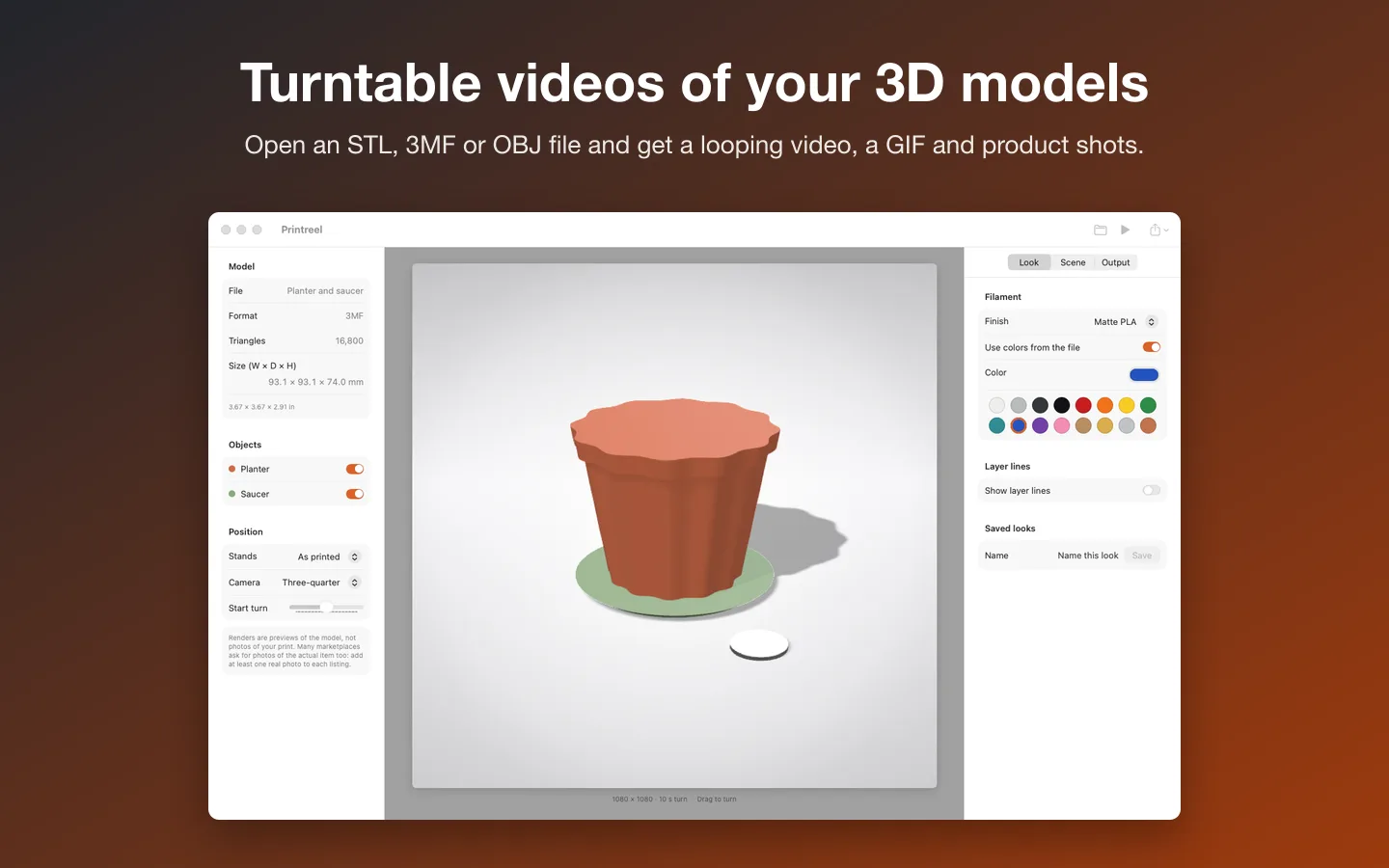The width and height of the screenshot is (1389, 868).
Task: Hide the Saucer object
Action: click(355, 494)
